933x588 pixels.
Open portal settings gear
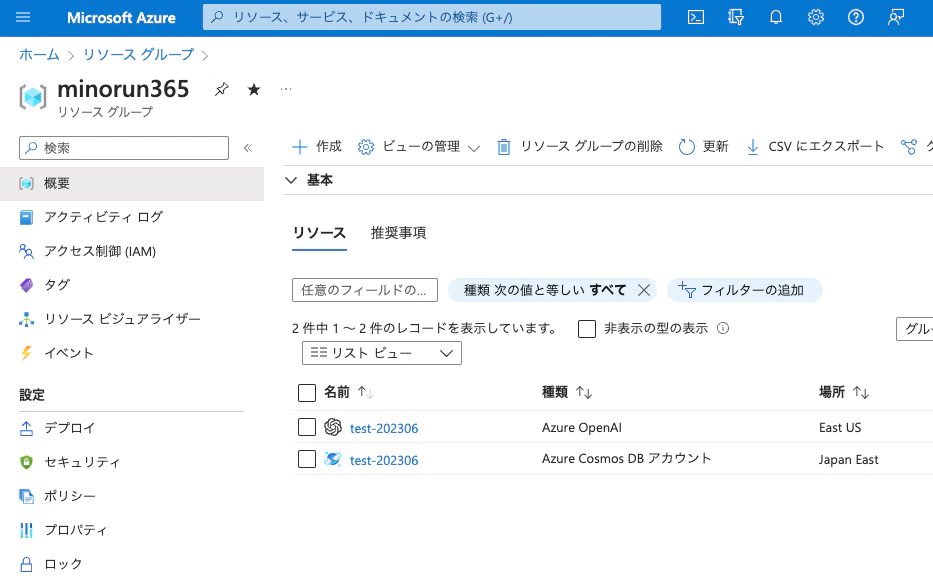point(816,17)
